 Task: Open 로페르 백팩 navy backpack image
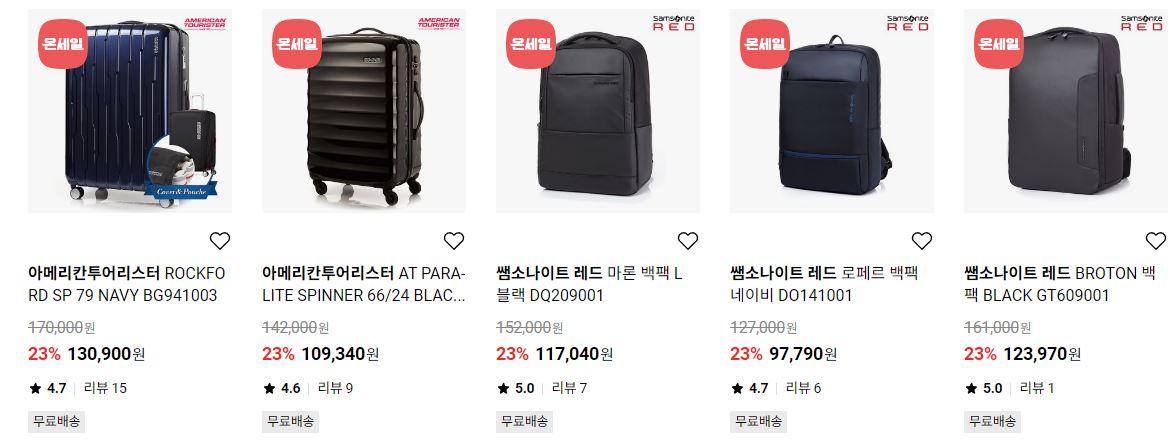pyautogui.click(x=832, y=111)
